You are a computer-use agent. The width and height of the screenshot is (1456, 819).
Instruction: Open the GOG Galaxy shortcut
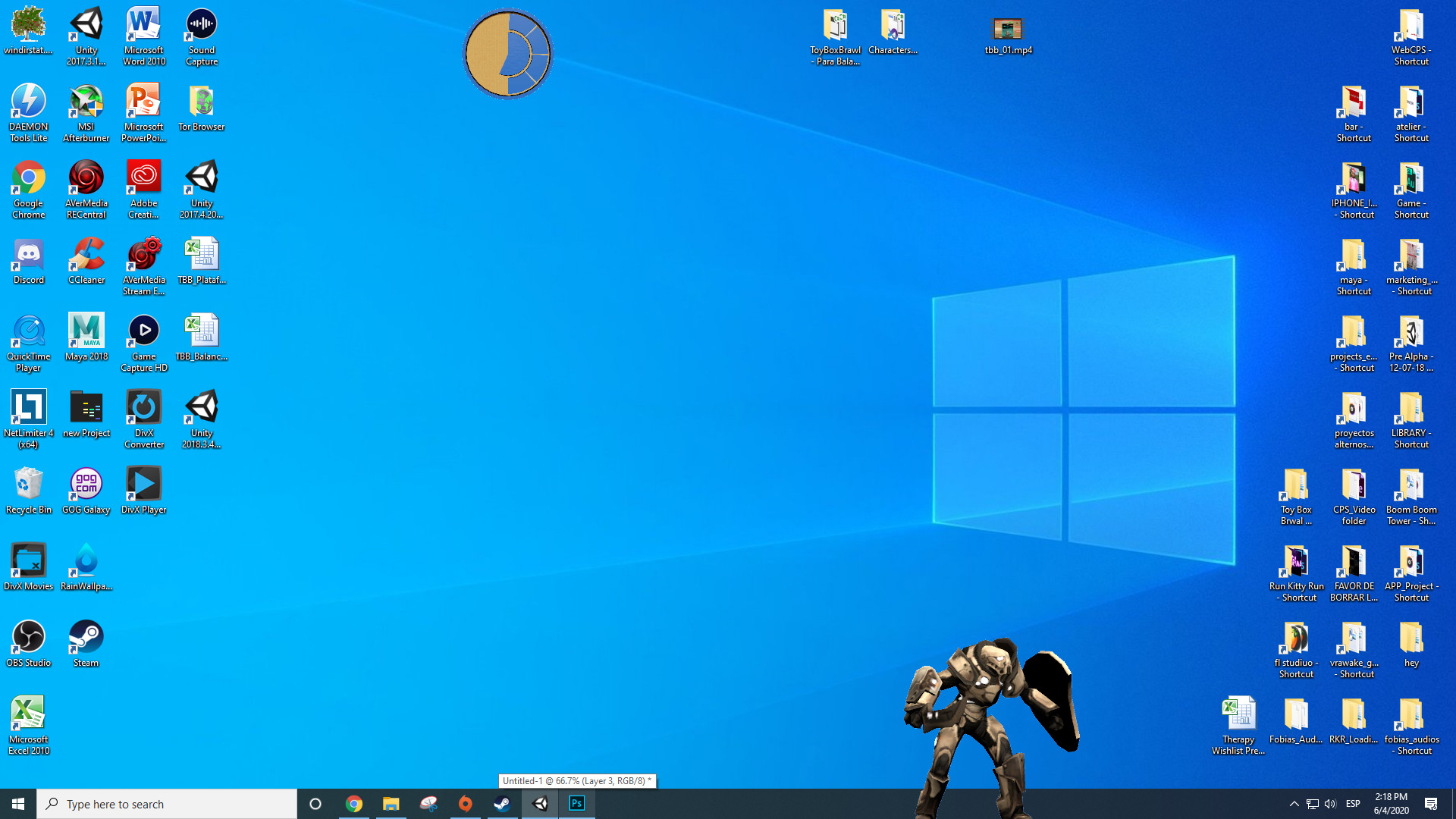click(x=86, y=490)
